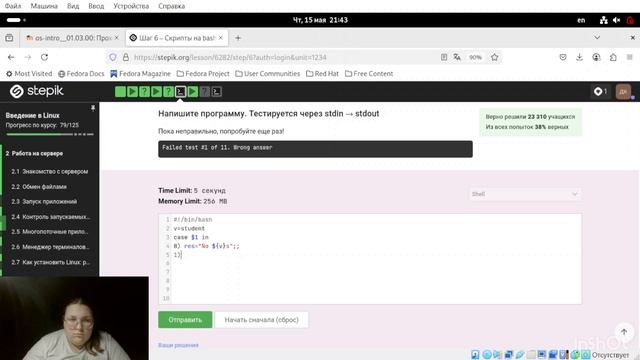Click inside the code editor area
640x360 pixels.
click(370, 259)
